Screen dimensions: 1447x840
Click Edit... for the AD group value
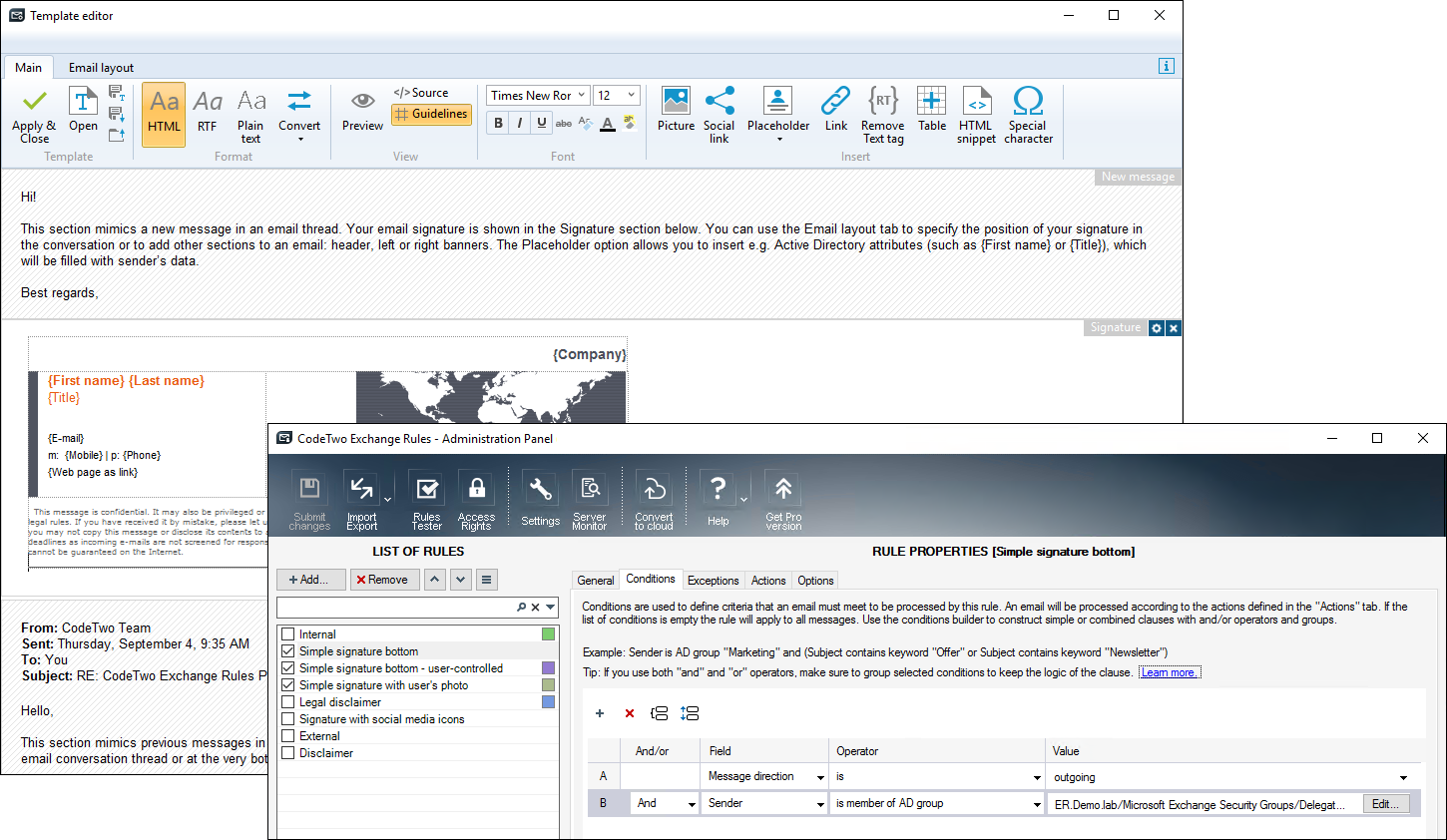tap(1386, 804)
